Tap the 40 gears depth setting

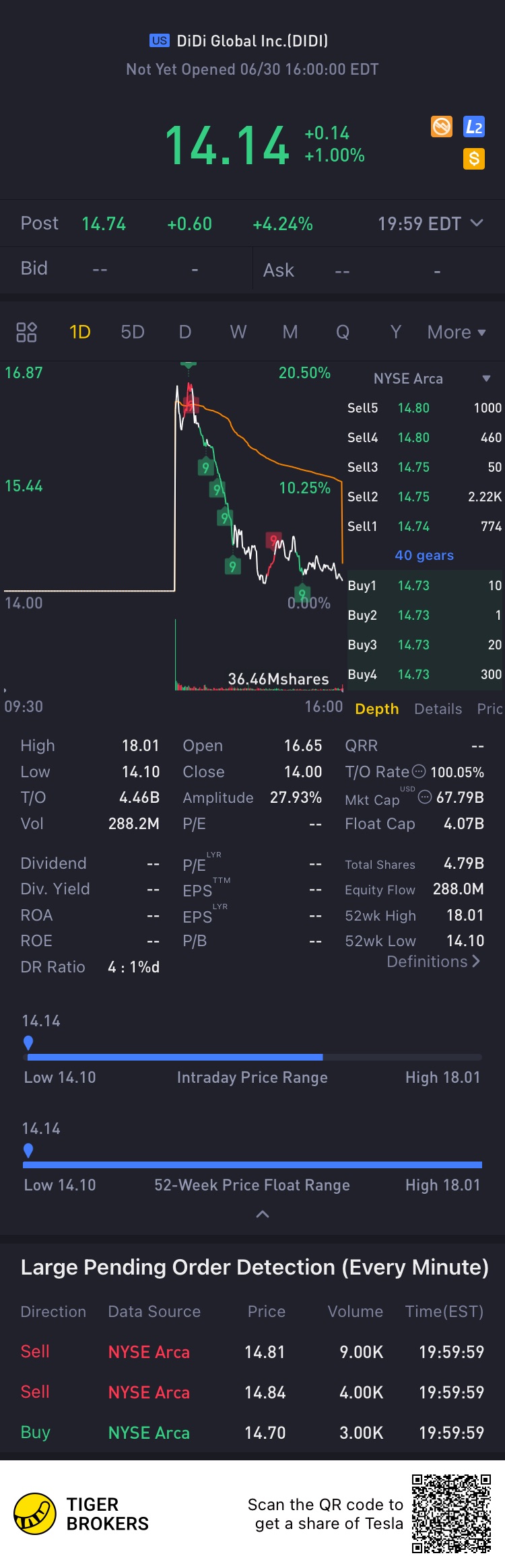click(x=424, y=555)
